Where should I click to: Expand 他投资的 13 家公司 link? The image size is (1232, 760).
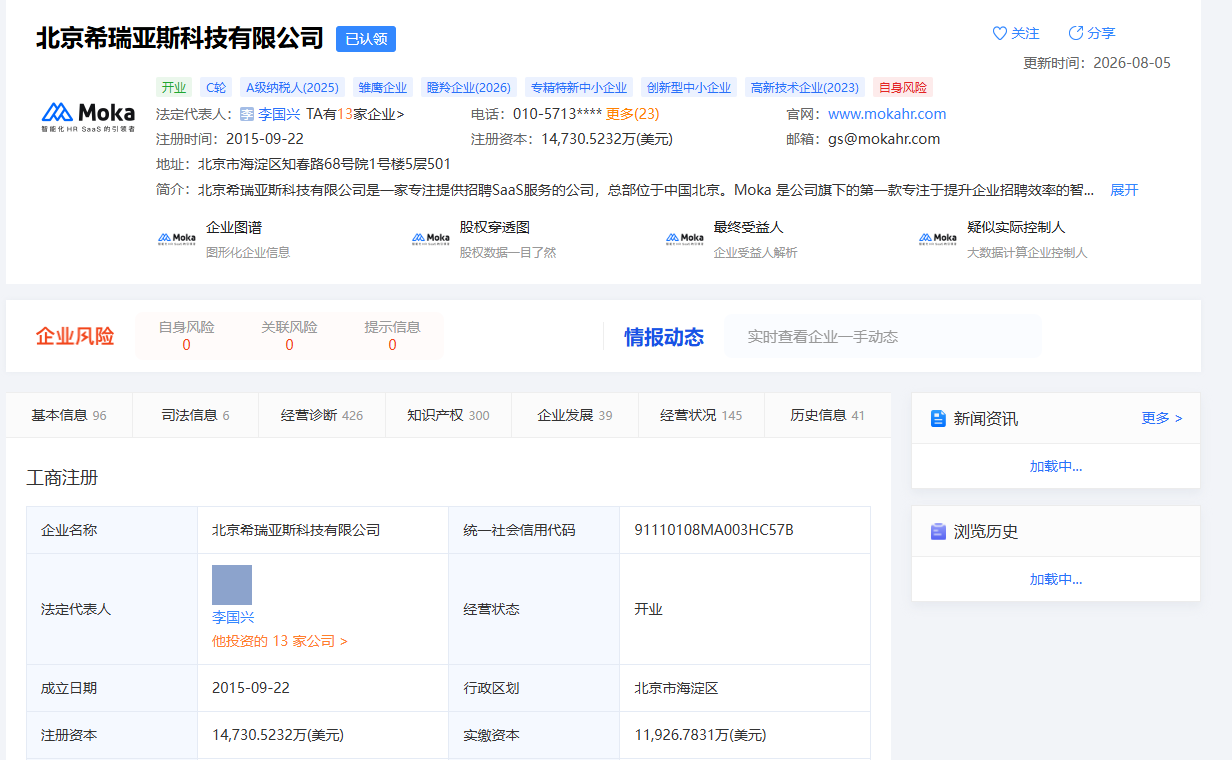(280, 641)
